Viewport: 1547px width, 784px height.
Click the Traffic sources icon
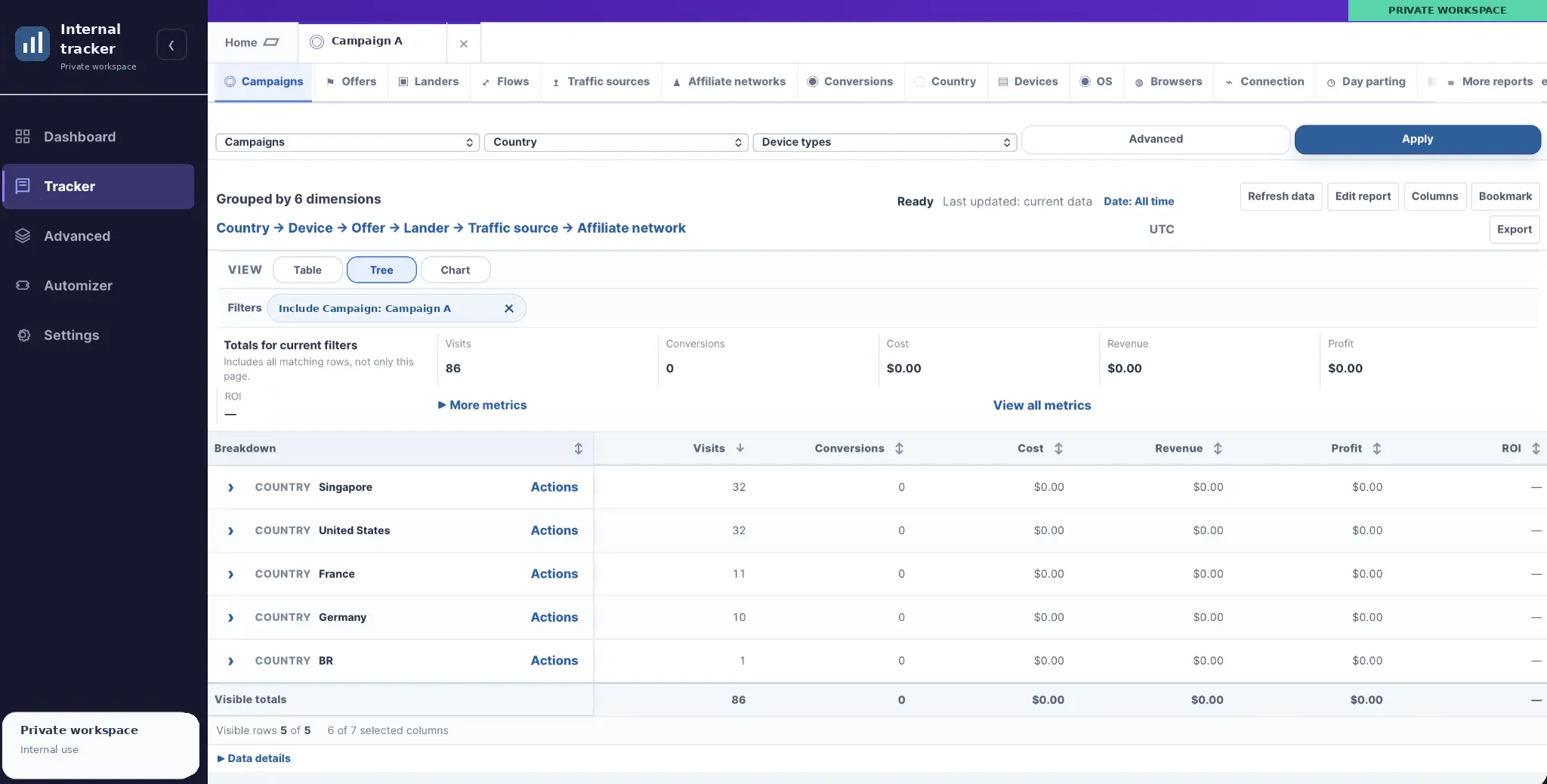coord(556,82)
